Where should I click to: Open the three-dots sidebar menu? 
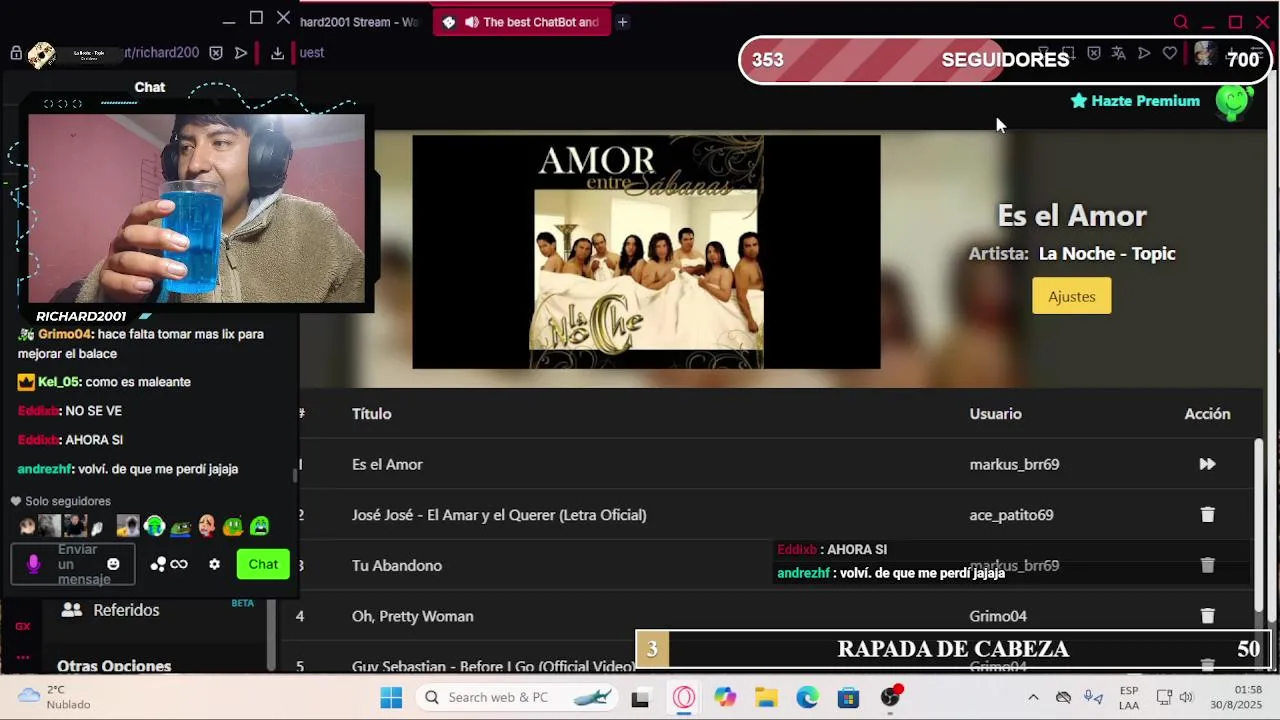22,657
